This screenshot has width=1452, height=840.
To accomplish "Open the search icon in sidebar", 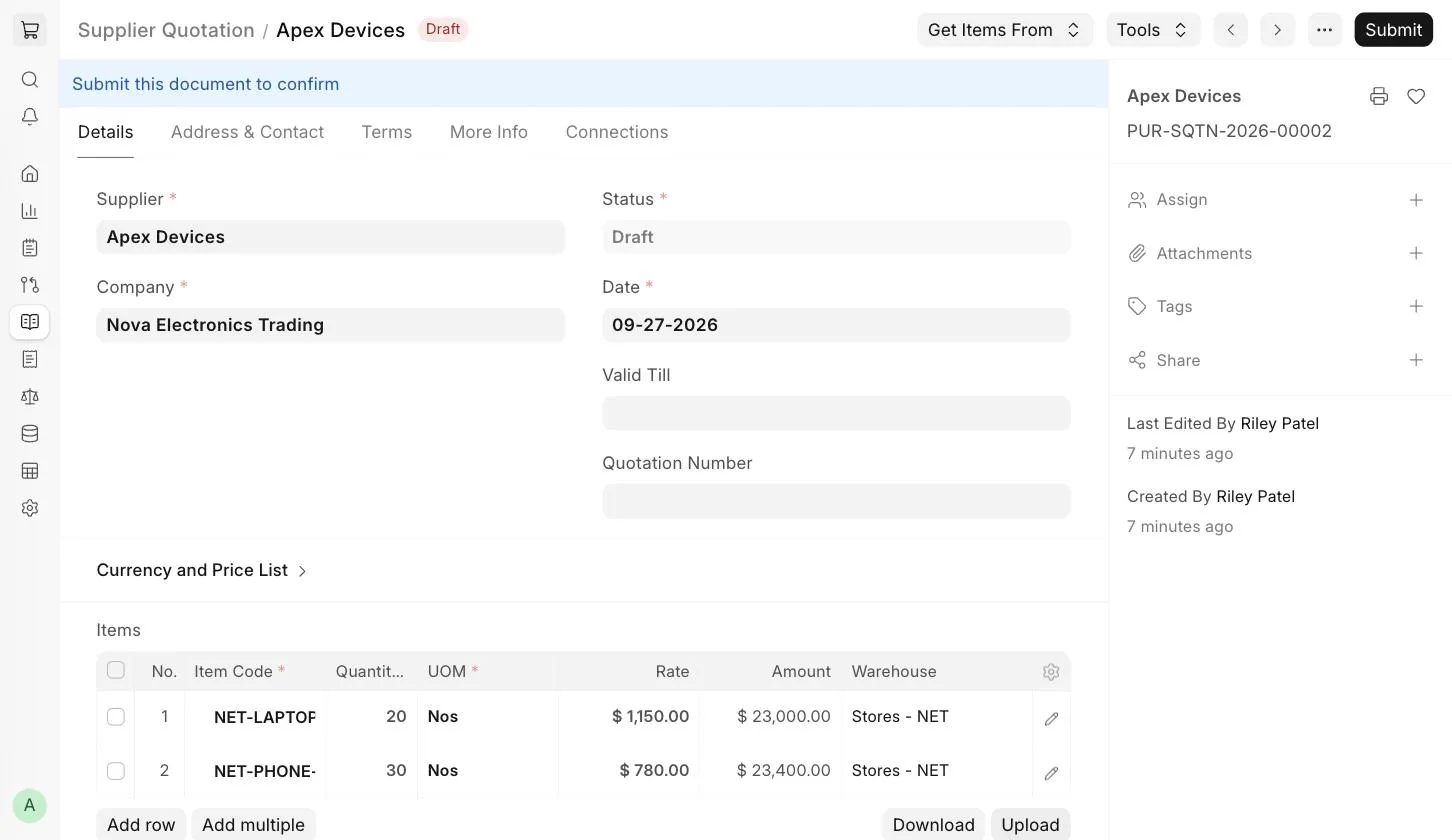I will tap(30, 80).
